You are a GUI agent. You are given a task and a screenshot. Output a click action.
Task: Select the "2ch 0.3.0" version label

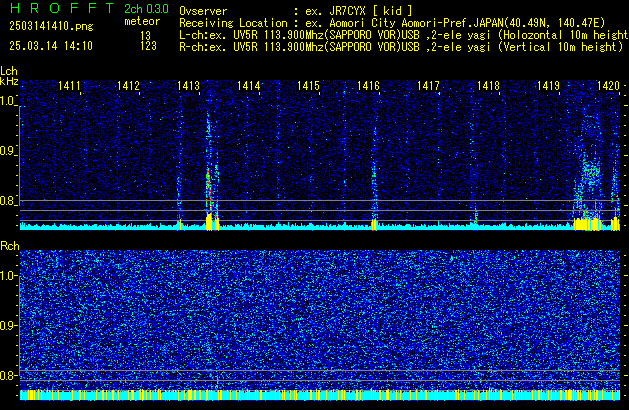(x=146, y=9)
